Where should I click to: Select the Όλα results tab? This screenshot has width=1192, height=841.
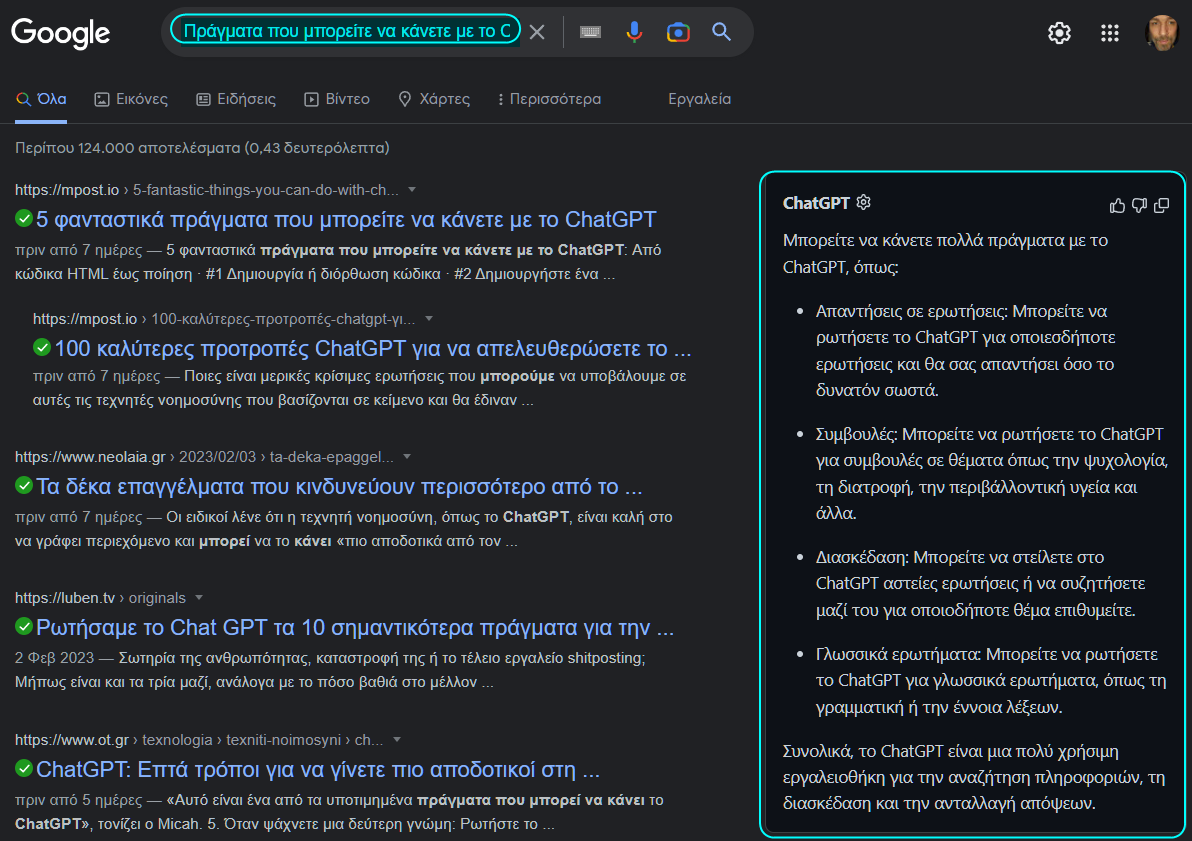[41, 99]
